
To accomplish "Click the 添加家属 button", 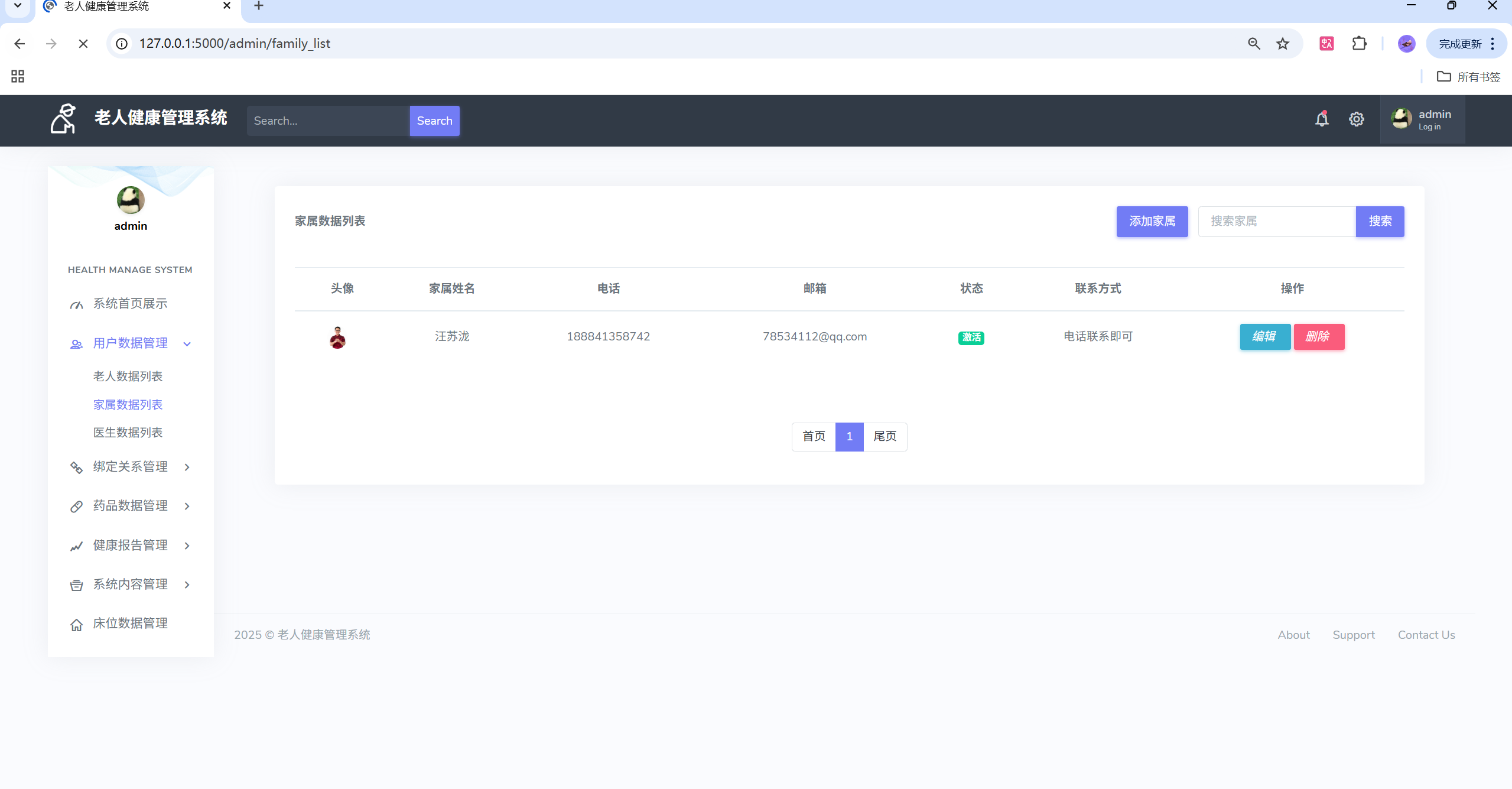I will [x=1152, y=222].
